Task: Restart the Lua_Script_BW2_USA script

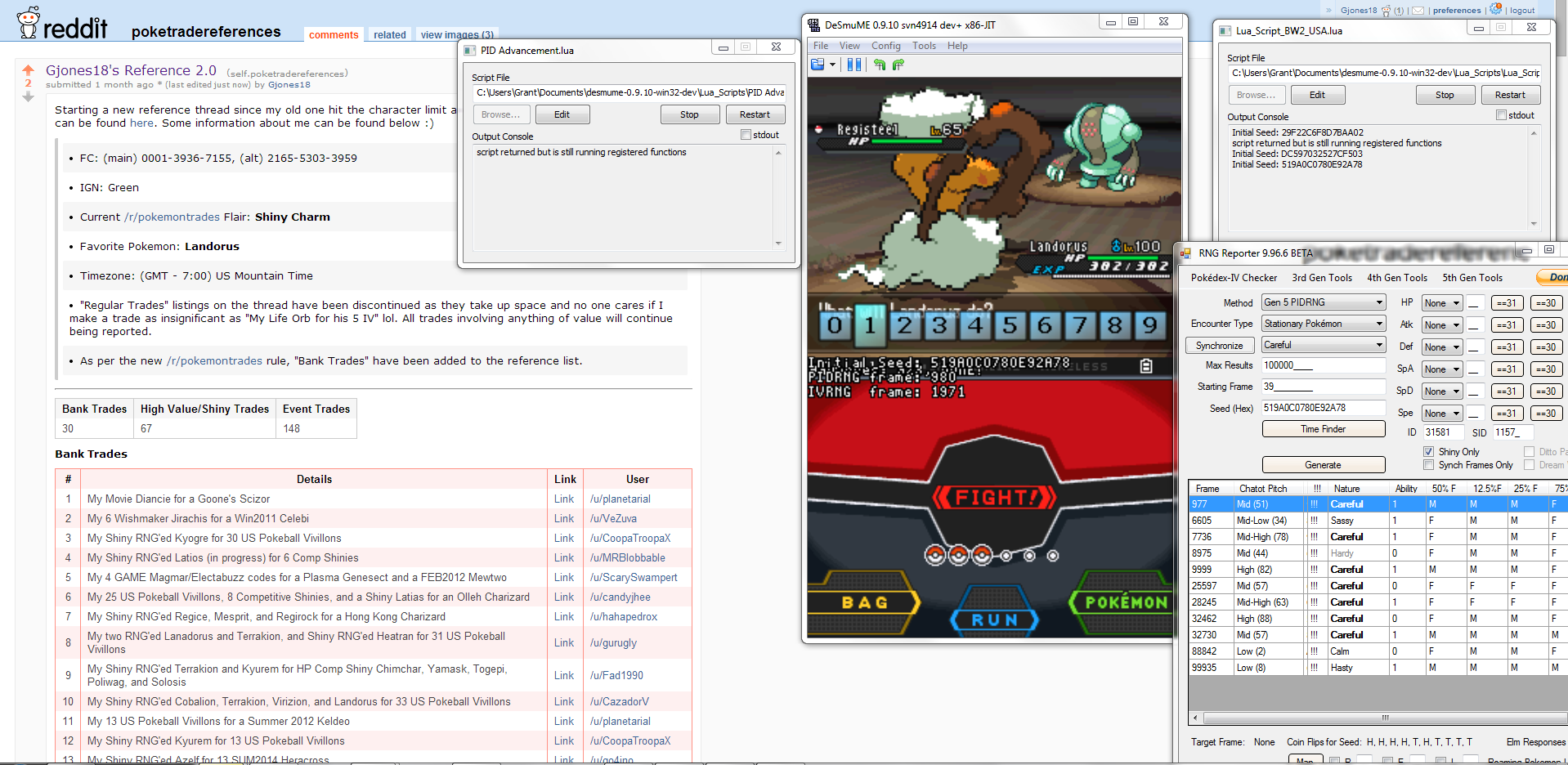Action: (1511, 95)
